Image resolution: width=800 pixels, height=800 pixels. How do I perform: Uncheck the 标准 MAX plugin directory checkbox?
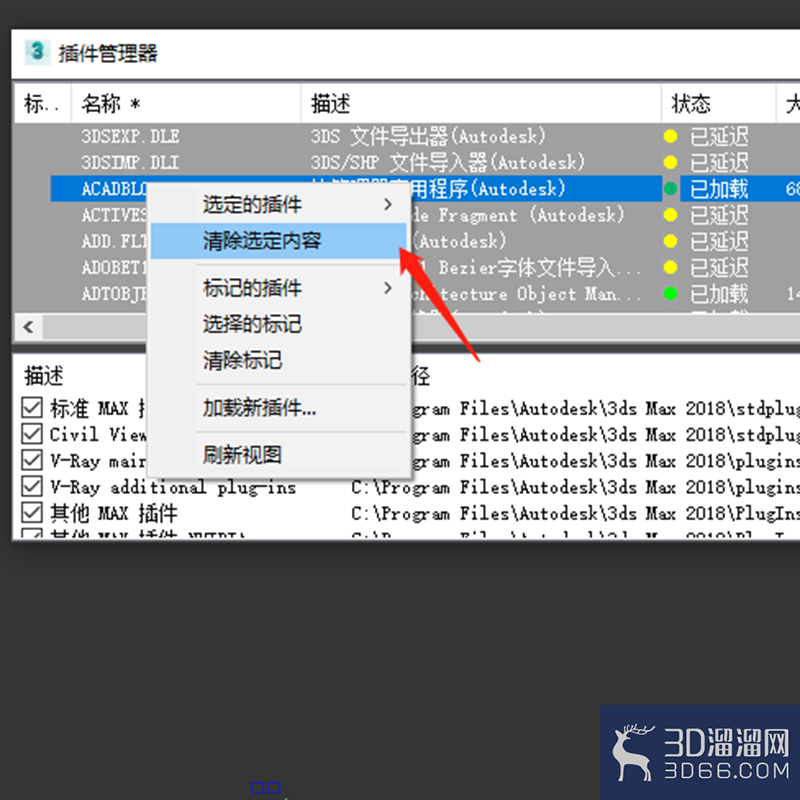pos(32,408)
